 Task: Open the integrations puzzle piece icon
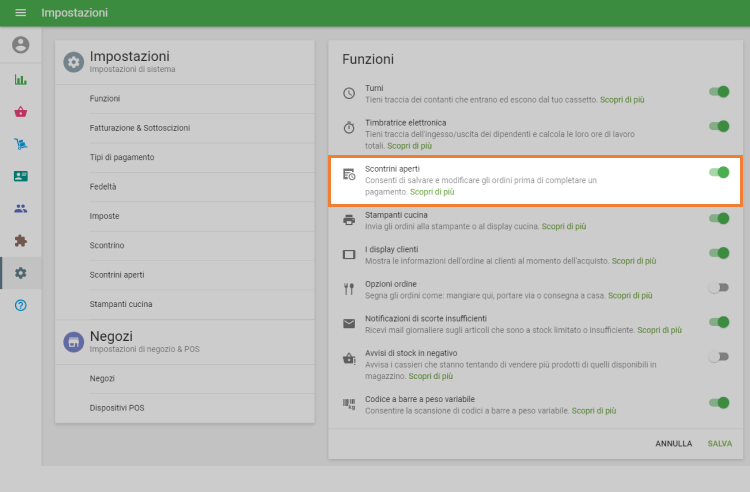(x=20, y=240)
